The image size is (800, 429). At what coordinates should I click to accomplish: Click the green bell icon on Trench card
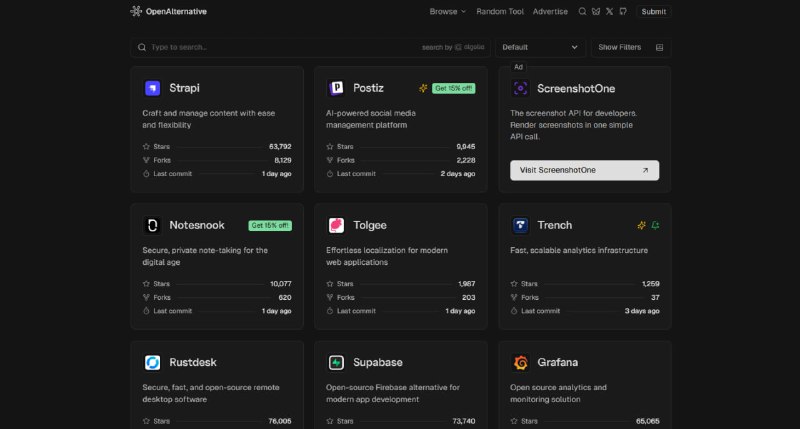(655, 225)
